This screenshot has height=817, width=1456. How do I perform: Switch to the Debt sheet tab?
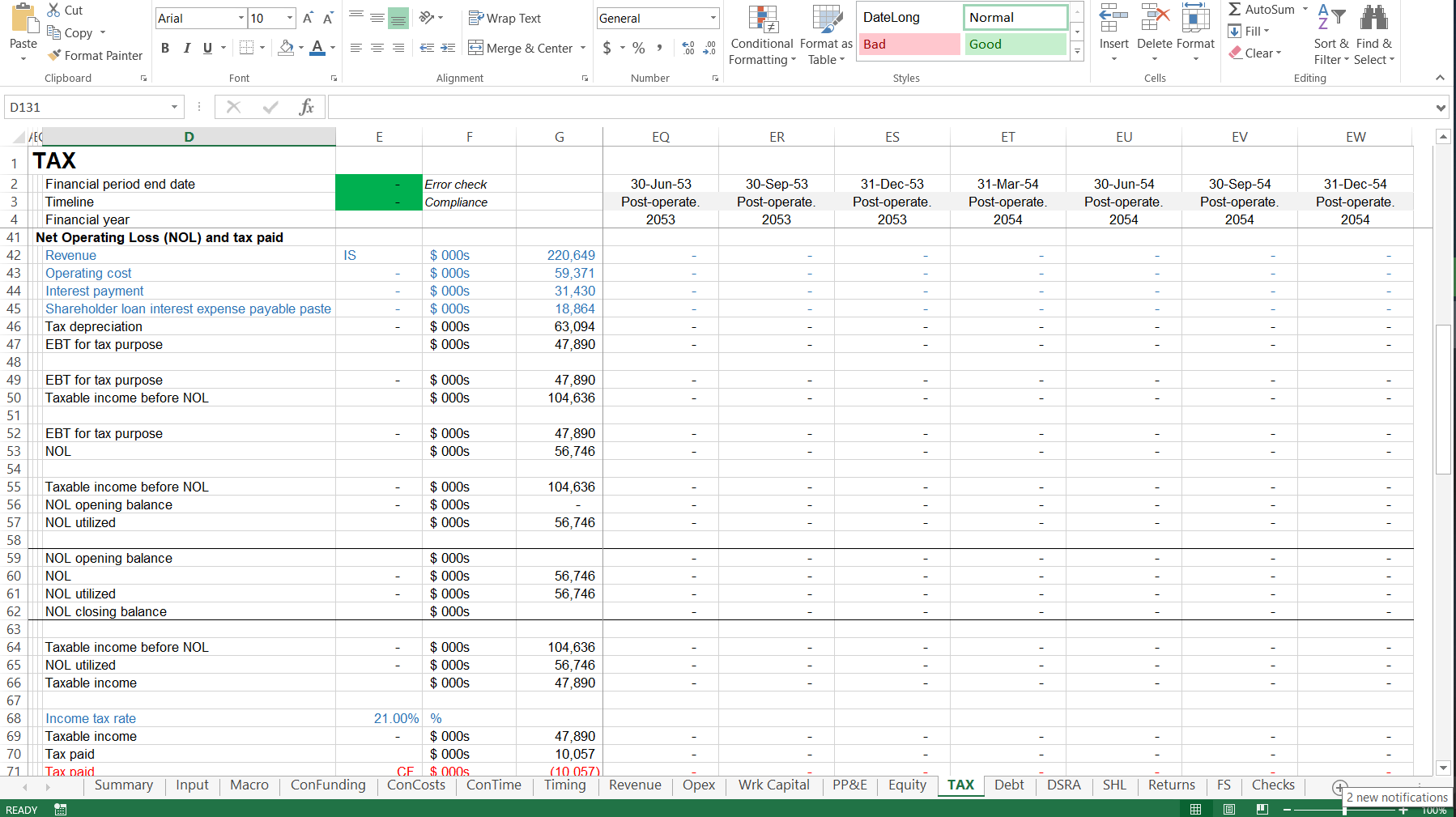coord(1009,785)
